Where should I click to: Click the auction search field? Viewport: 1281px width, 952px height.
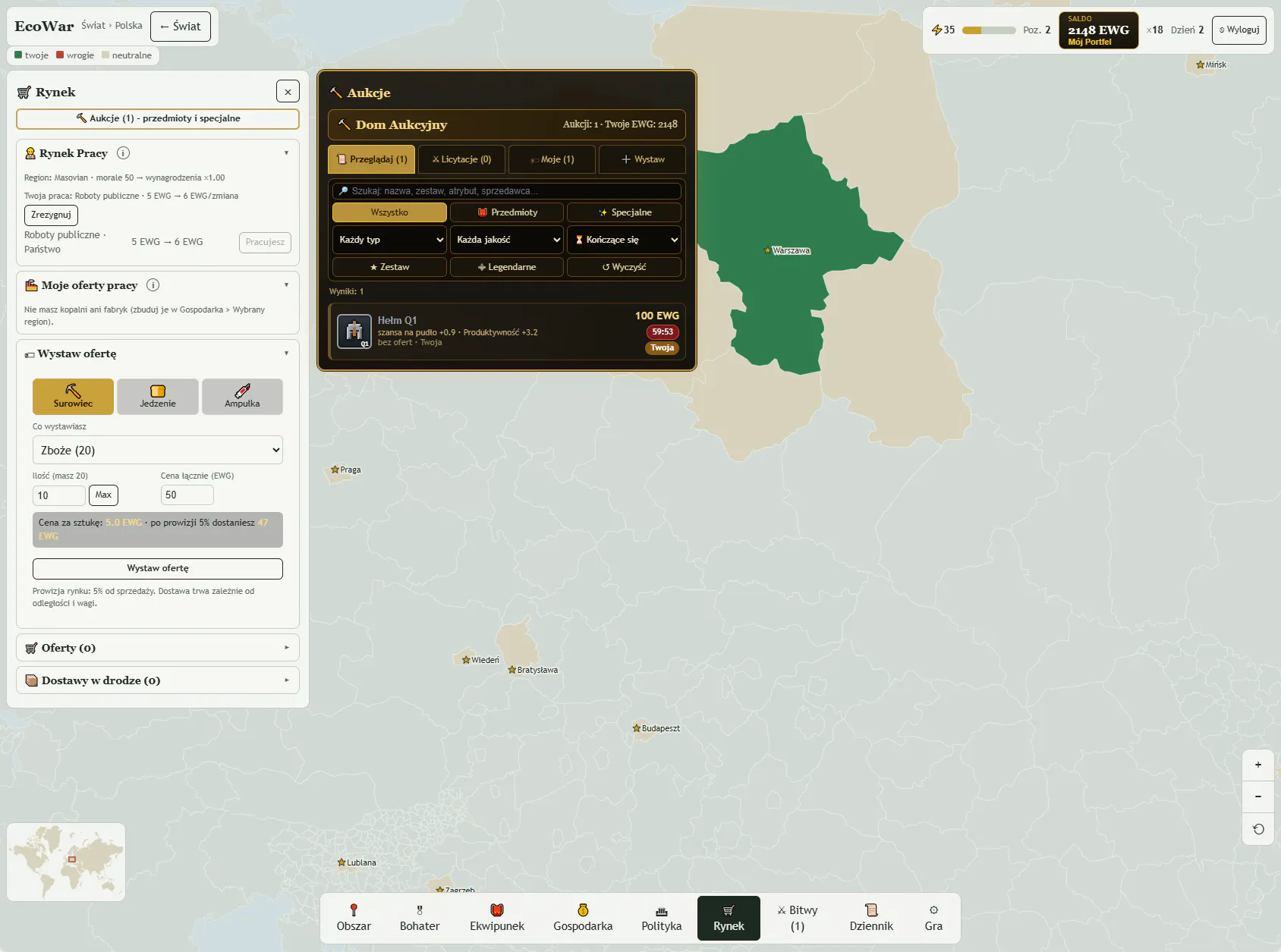click(x=507, y=191)
